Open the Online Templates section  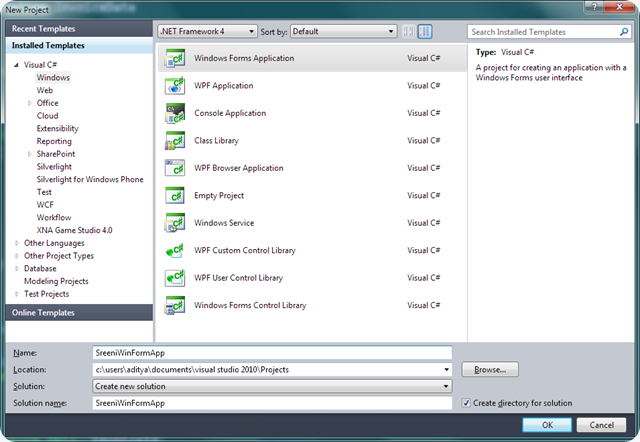(x=79, y=313)
